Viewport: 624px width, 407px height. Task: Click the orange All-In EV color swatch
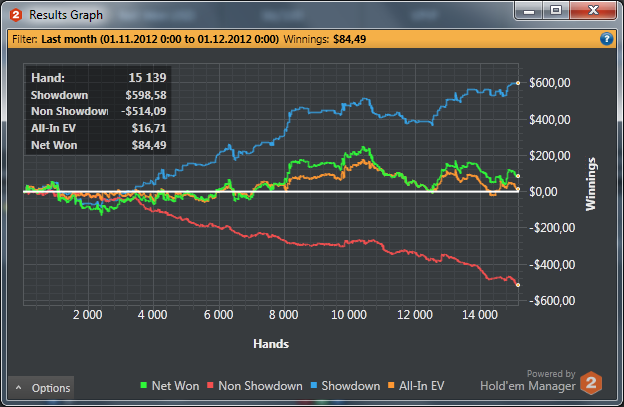click(x=391, y=385)
